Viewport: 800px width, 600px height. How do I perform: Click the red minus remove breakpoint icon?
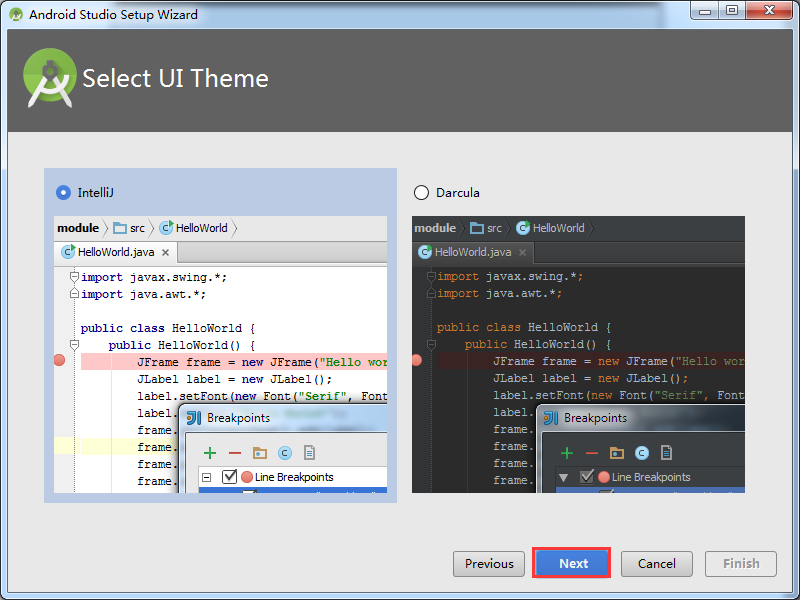coord(233,452)
